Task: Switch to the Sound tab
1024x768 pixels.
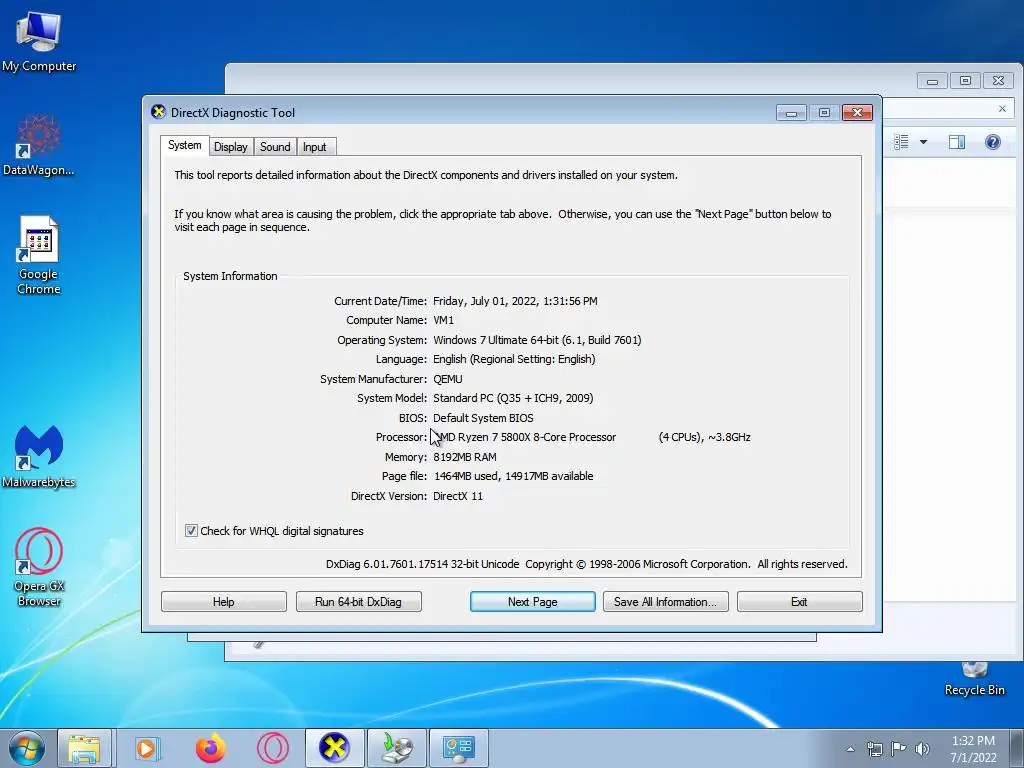Action: [x=275, y=147]
